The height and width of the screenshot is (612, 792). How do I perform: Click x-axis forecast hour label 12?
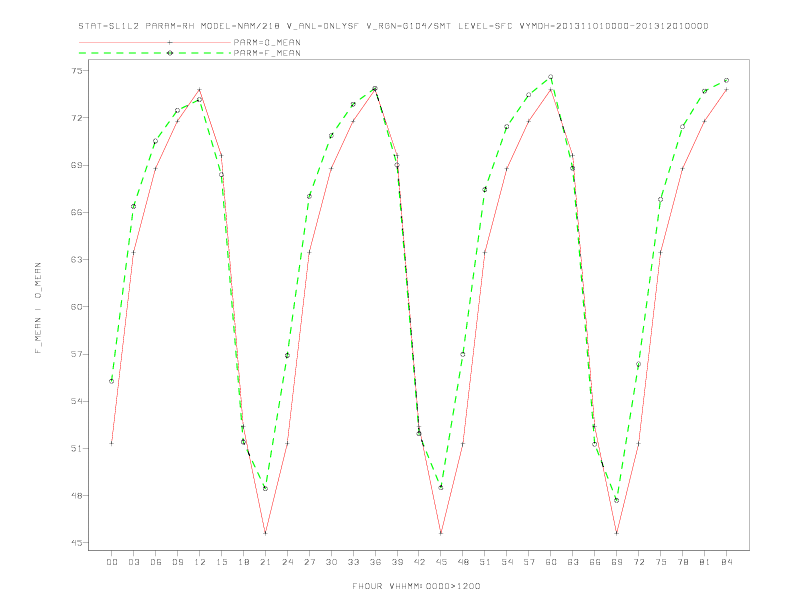[x=200, y=562]
